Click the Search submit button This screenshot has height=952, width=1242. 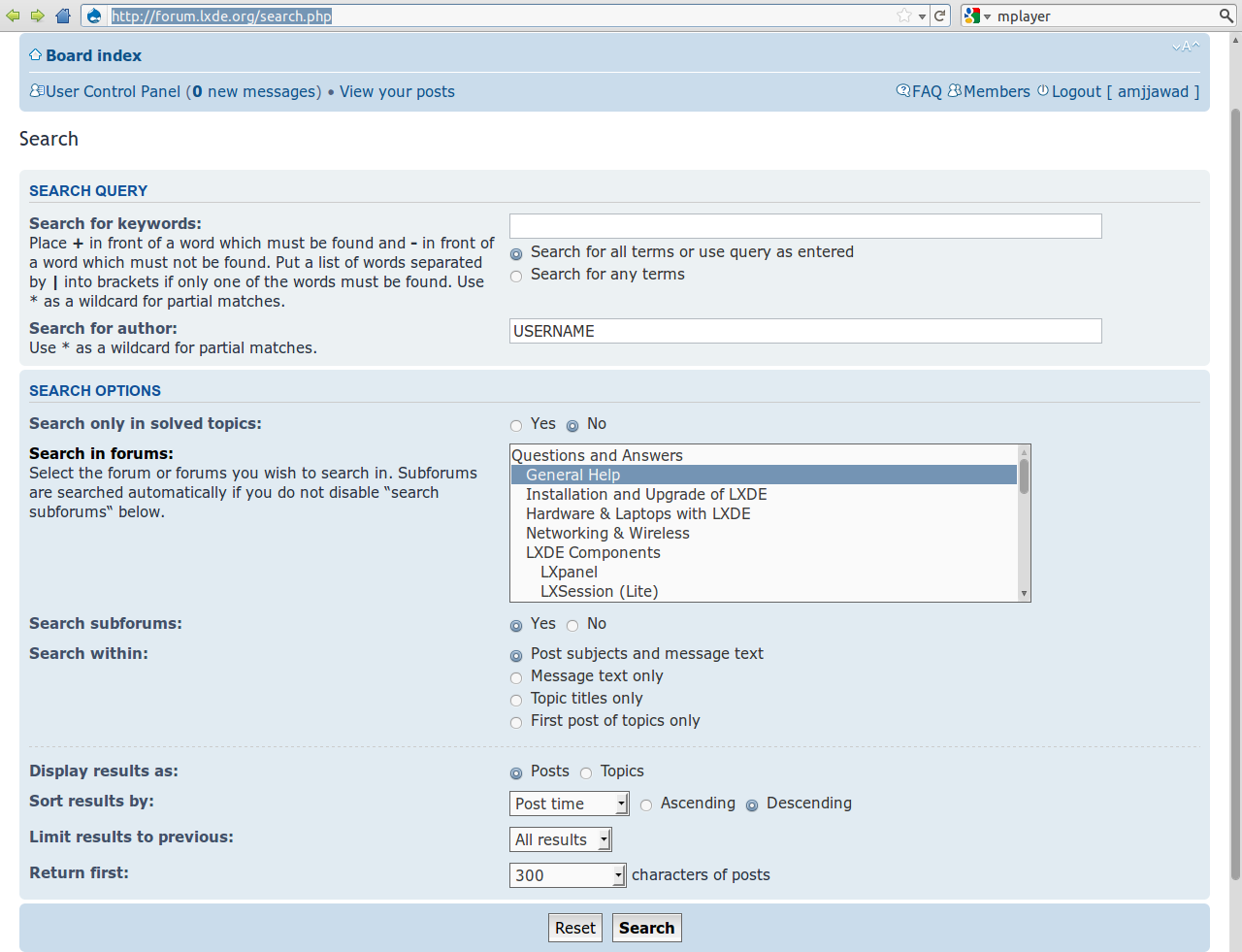(x=647, y=928)
